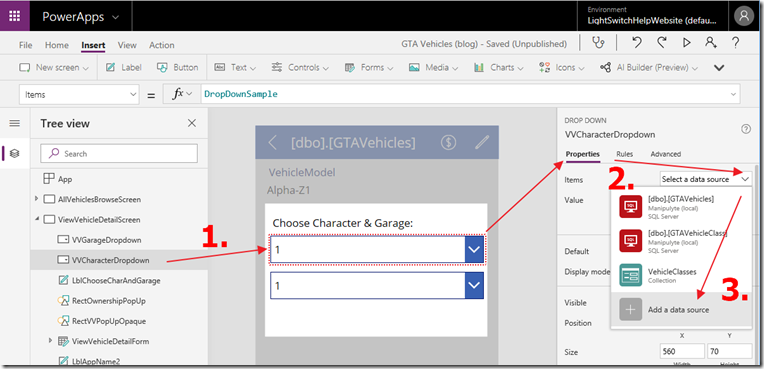Open the Items property selector dropdown
The width and height of the screenshot is (764, 369).
click(x=79, y=95)
